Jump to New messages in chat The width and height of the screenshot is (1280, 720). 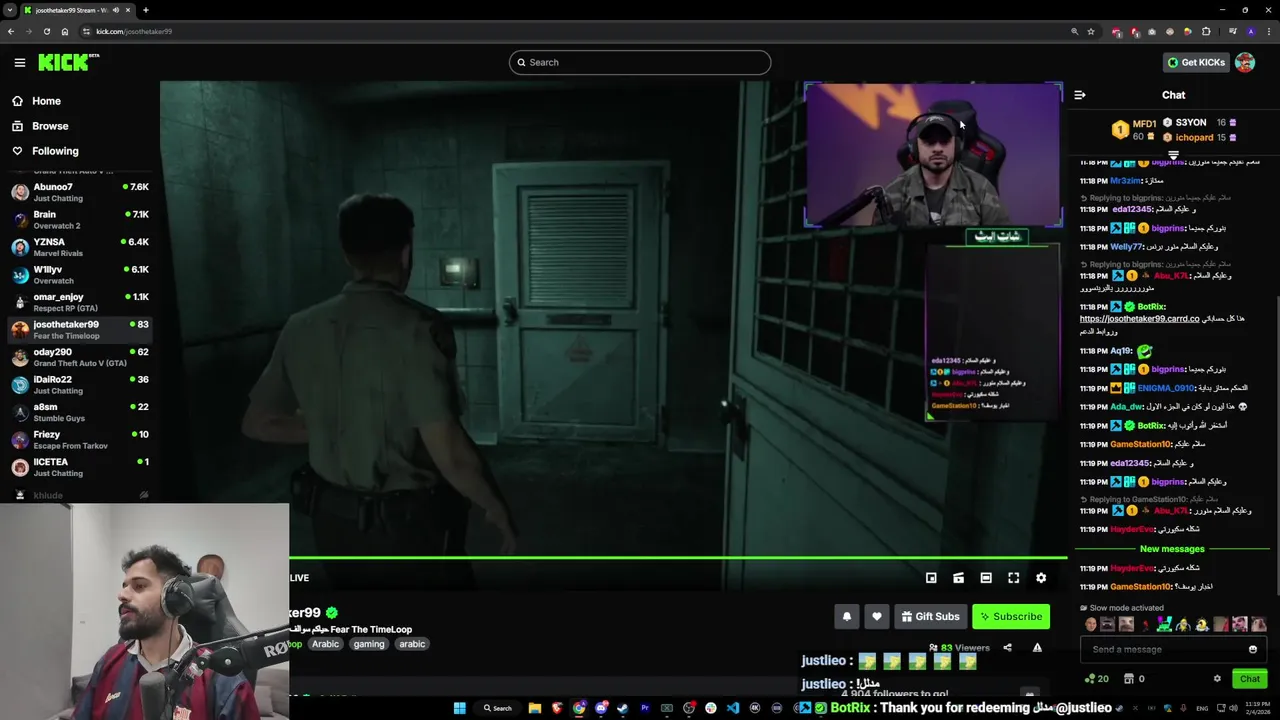[x=1172, y=549]
